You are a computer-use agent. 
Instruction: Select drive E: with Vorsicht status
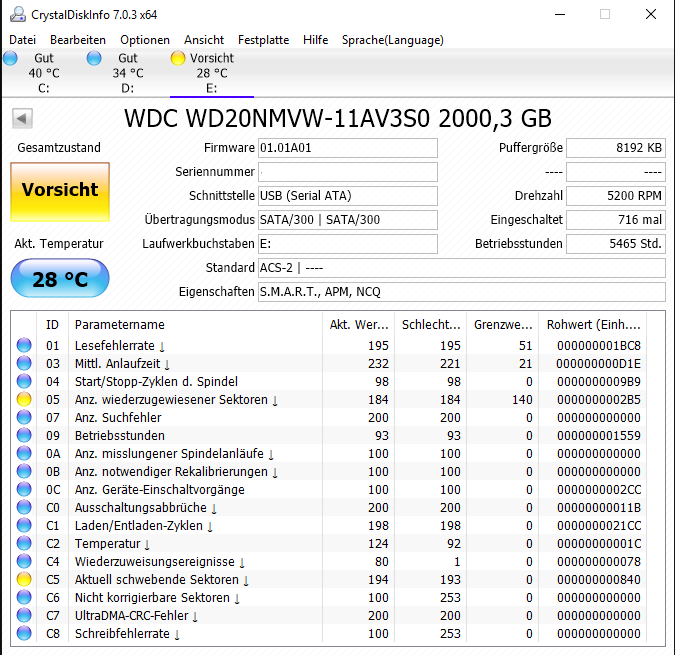coord(212,73)
